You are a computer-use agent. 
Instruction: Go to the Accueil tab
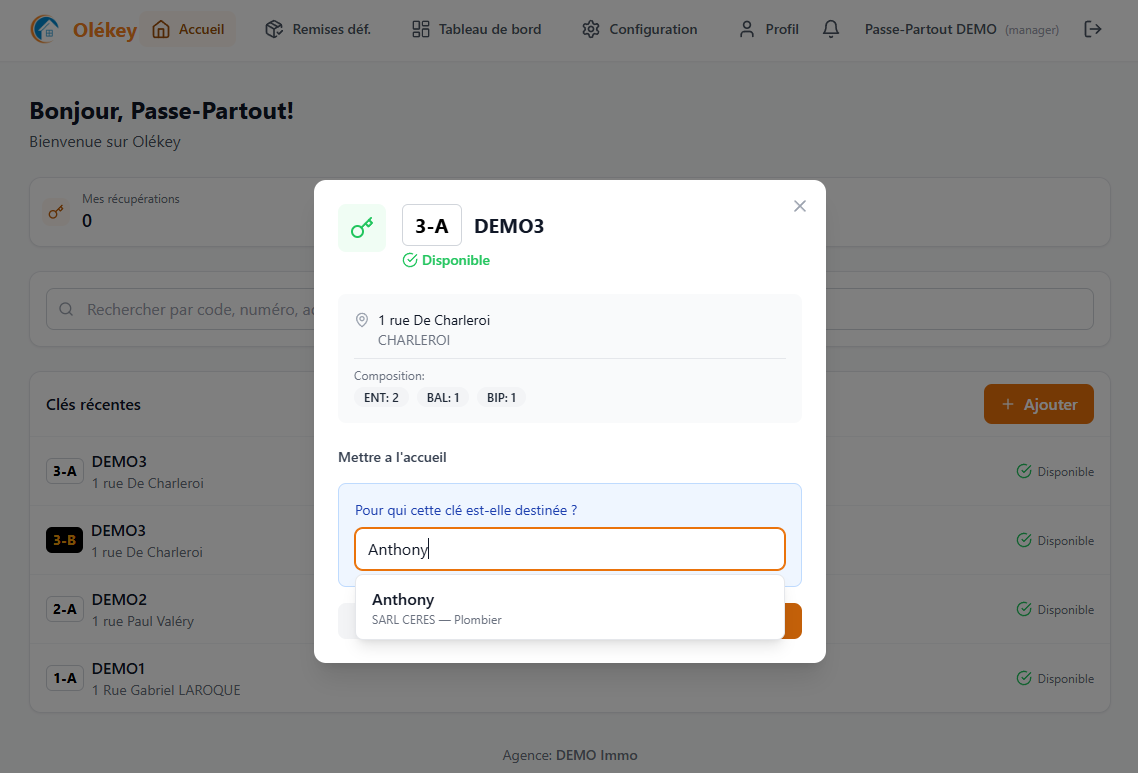[x=188, y=30]
